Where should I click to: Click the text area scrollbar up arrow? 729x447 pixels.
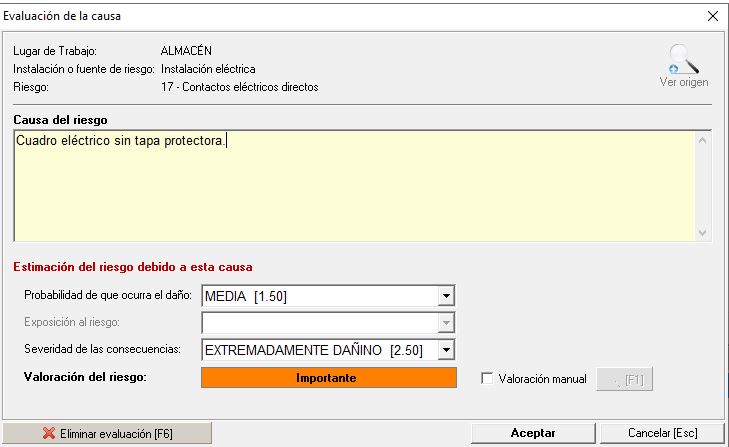click(702, 141)
